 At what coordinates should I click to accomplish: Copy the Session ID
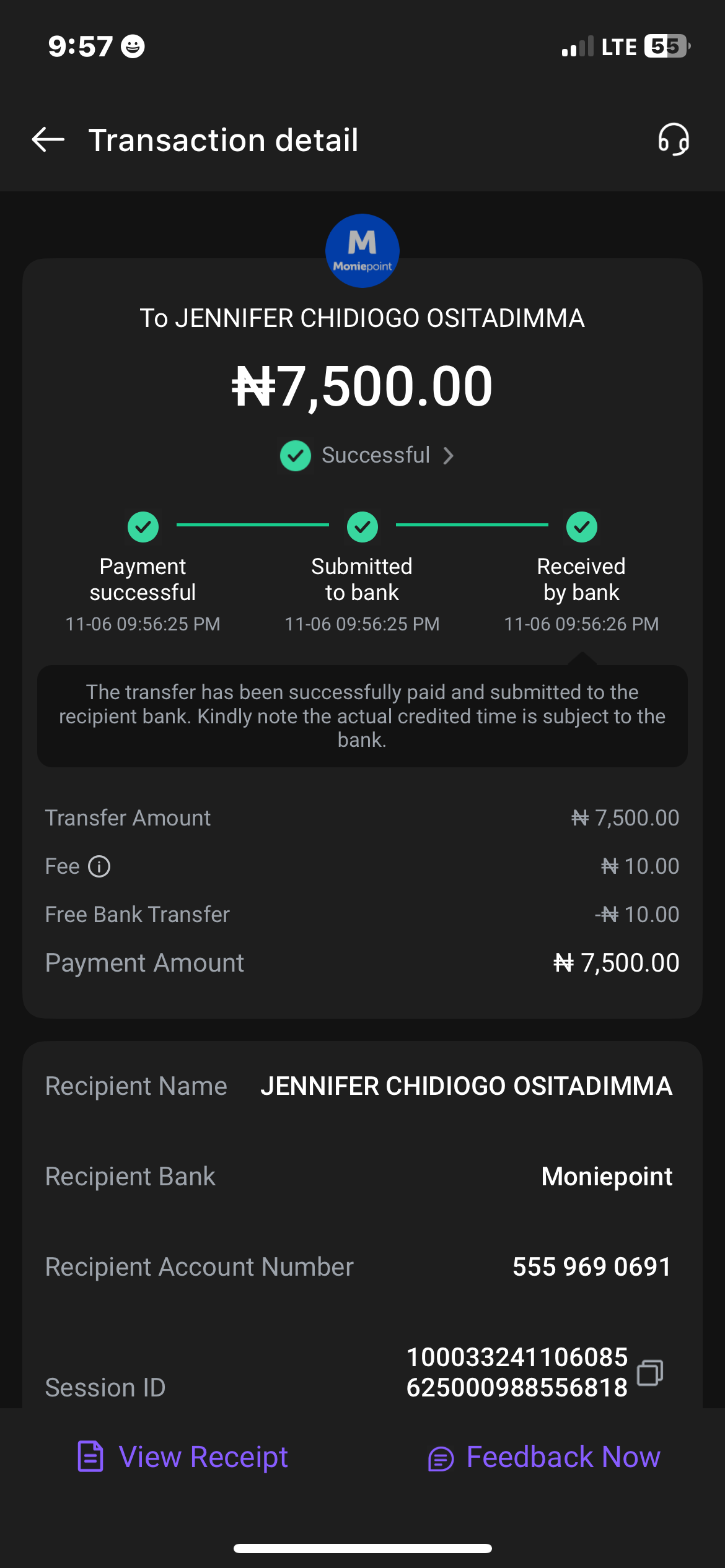[650, 1372]
